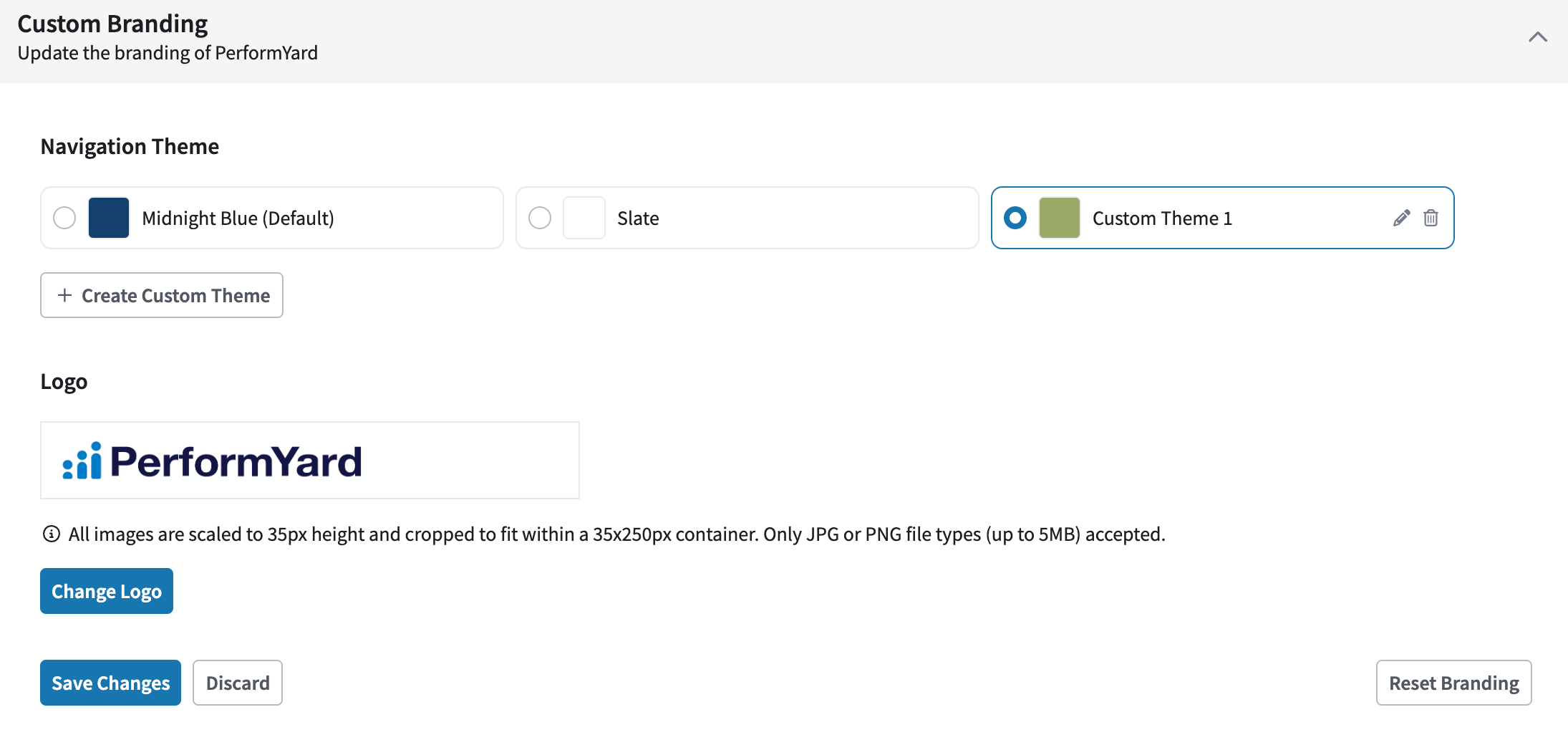Click the Logo section heading
Screen dimensions: 1568x745
point(64,382)
